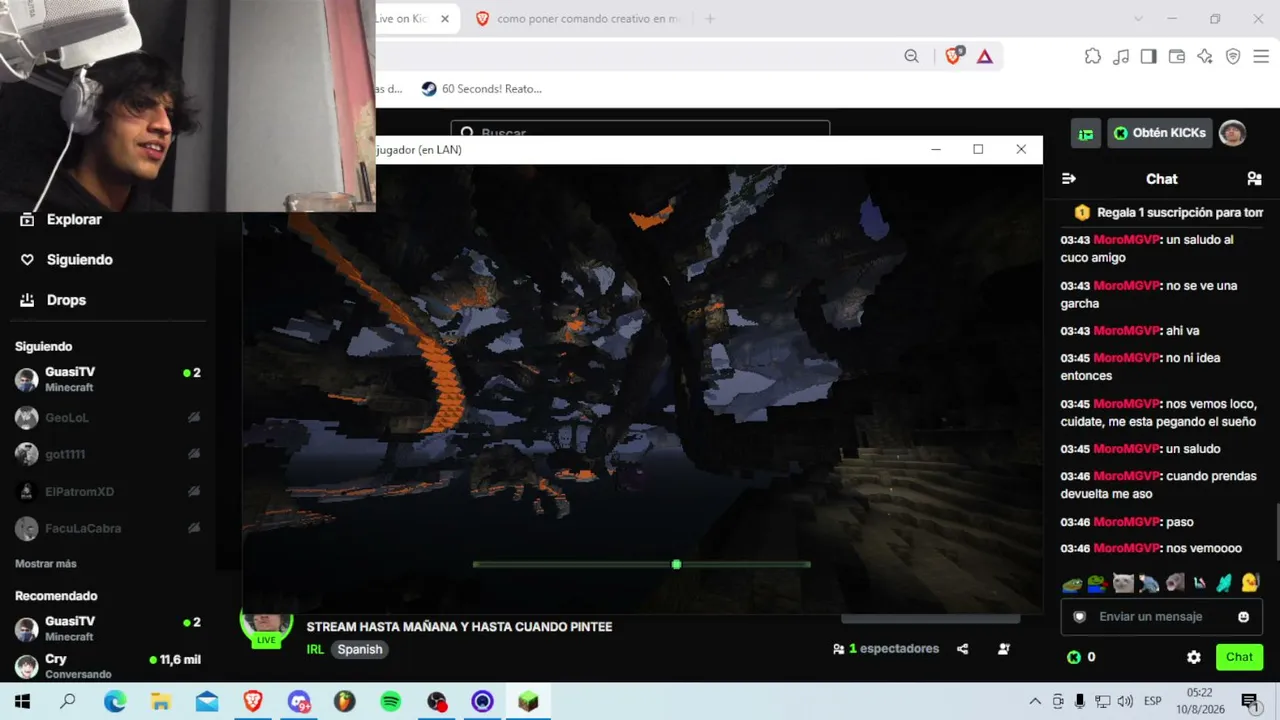Click the stream title STREAM HASTA MAÑANA
The height and width of the screenshot is (720, 1280).
coord(459,627)
